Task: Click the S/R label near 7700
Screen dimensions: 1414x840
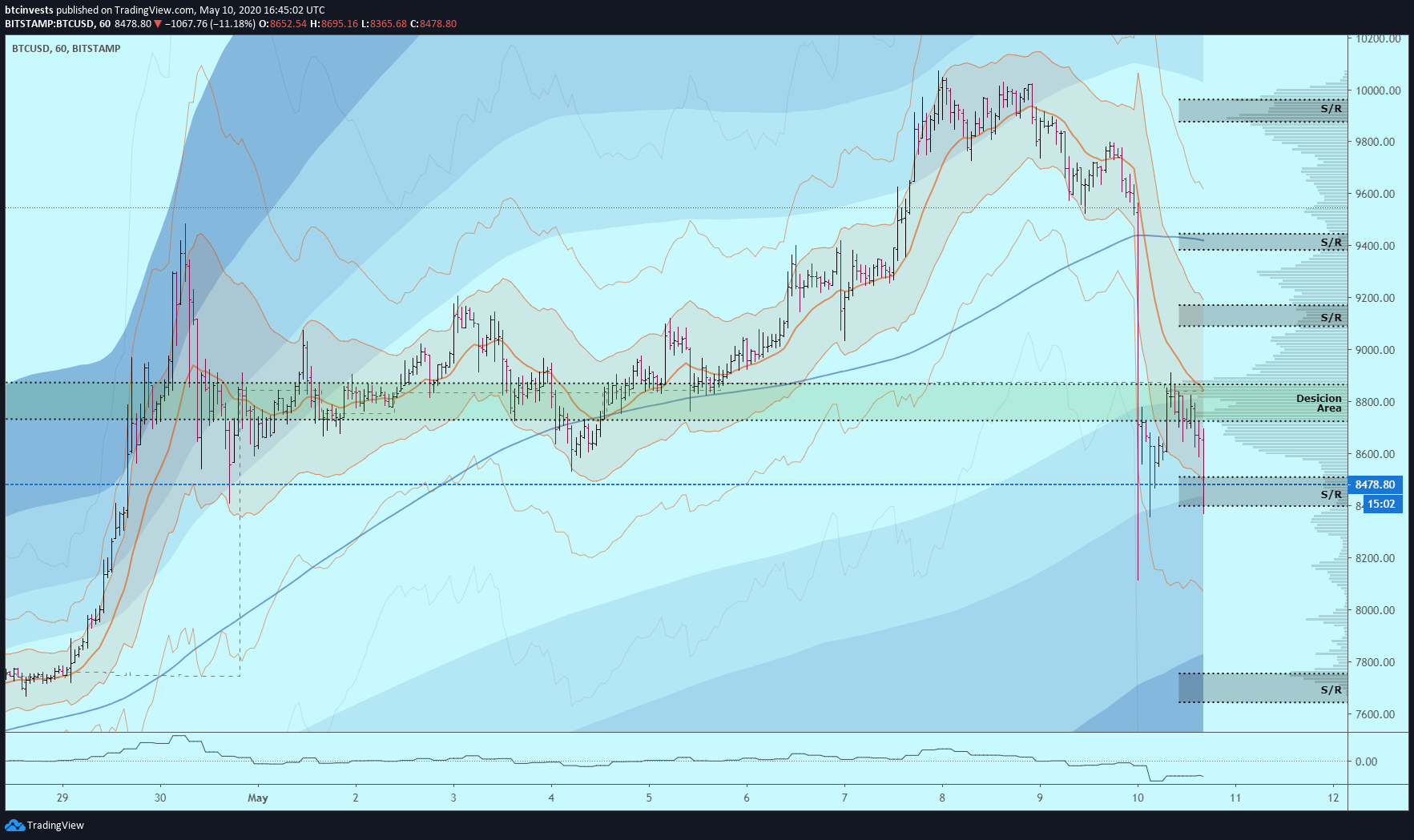Action: pyautogui.click(x=1331, y=689)
